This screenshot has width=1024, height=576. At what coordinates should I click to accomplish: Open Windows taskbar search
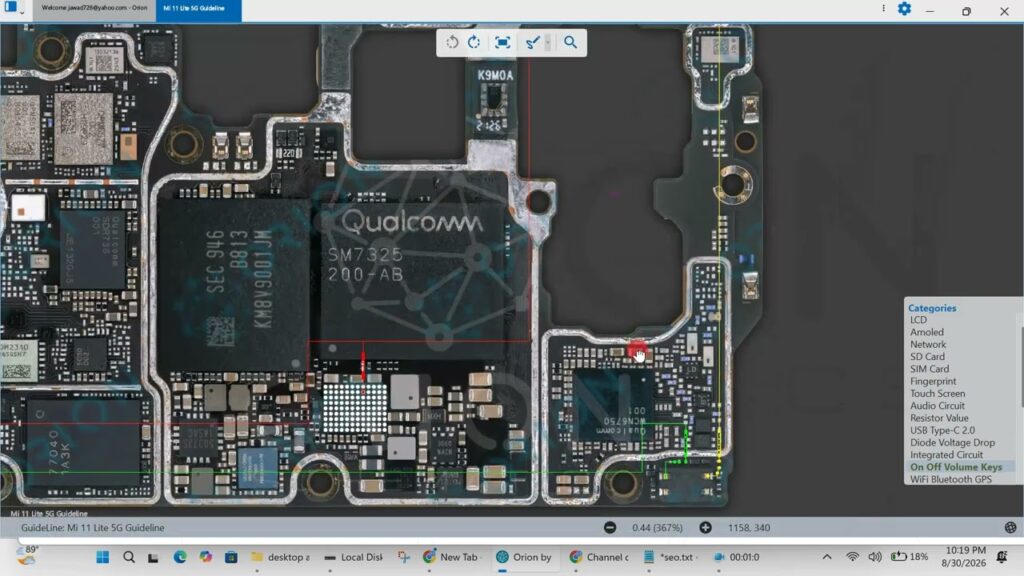pos(129,557)
